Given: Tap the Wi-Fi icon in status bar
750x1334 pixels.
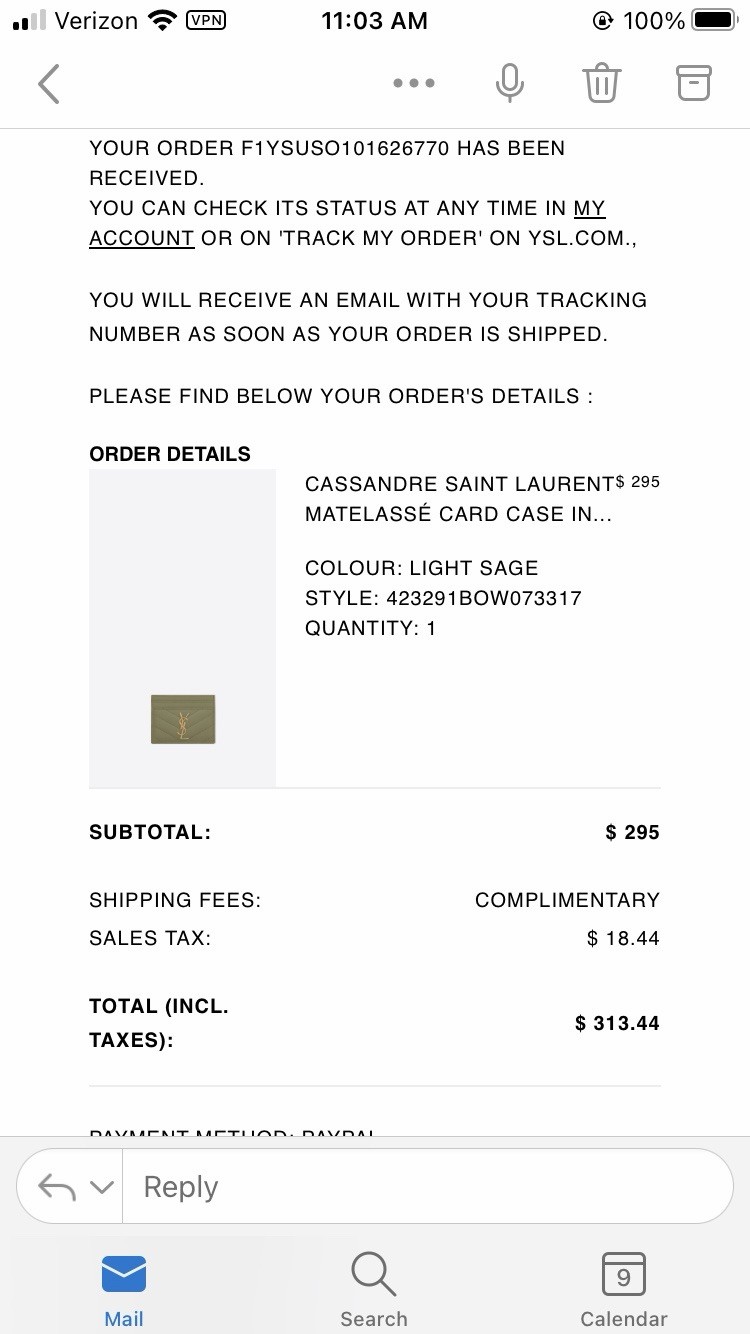Looking at the screenshot, I should click(160, 20).
